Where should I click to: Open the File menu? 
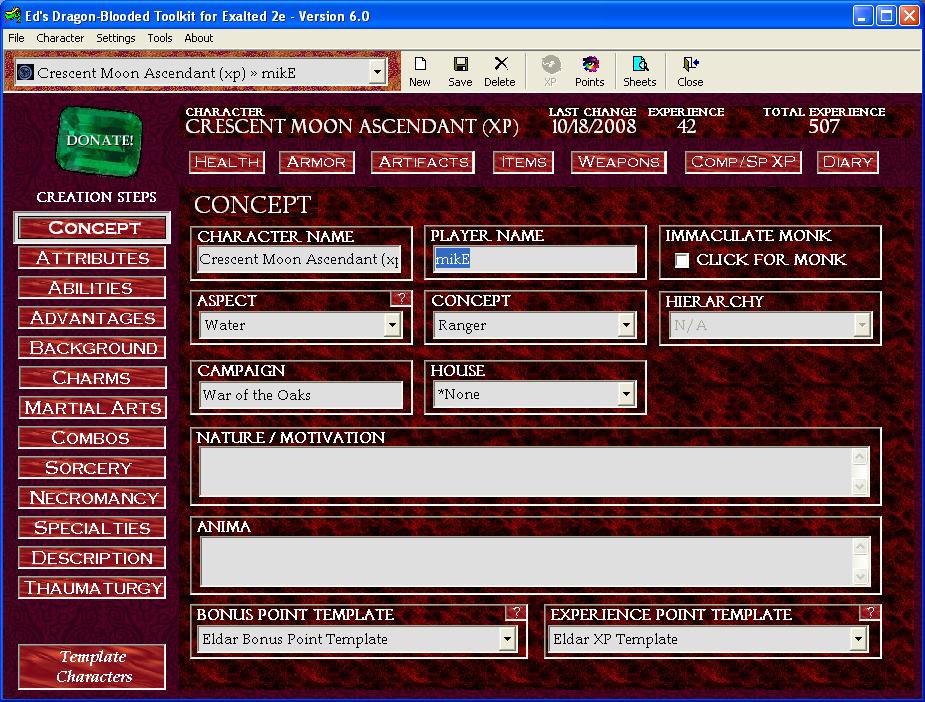point(16,38)
